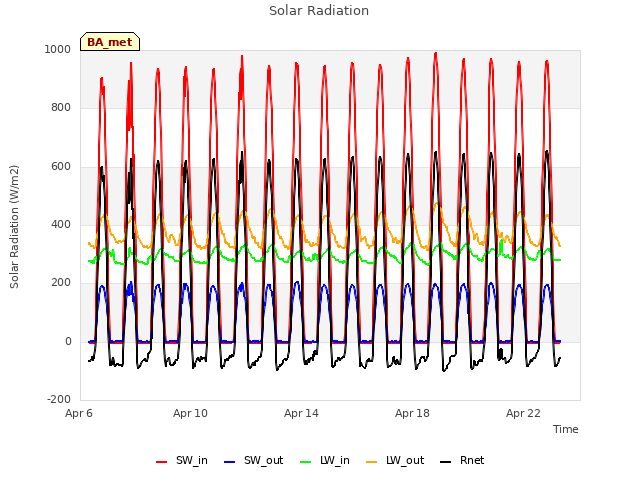Click the 800 y-axis tick label
Viewport: 640px width, 480px height.
point(61,107)
